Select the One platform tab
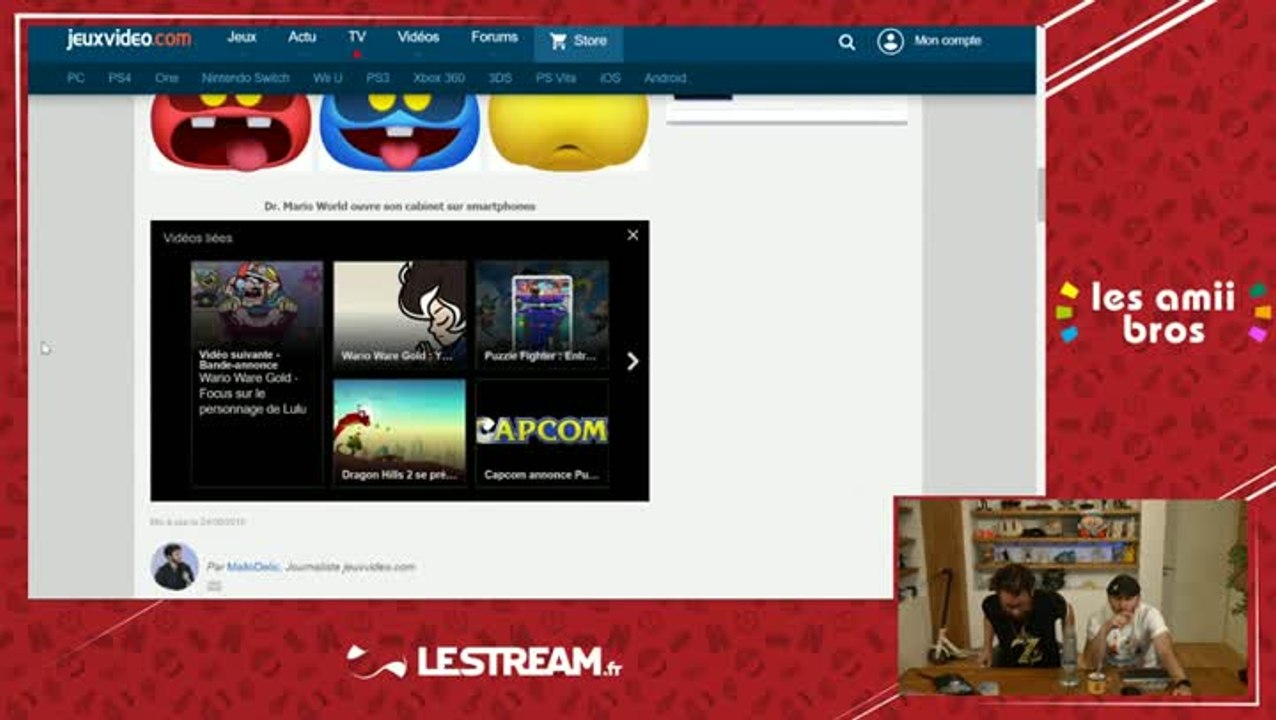Screen dimensions: 1276x720 (x=167, y=78)
